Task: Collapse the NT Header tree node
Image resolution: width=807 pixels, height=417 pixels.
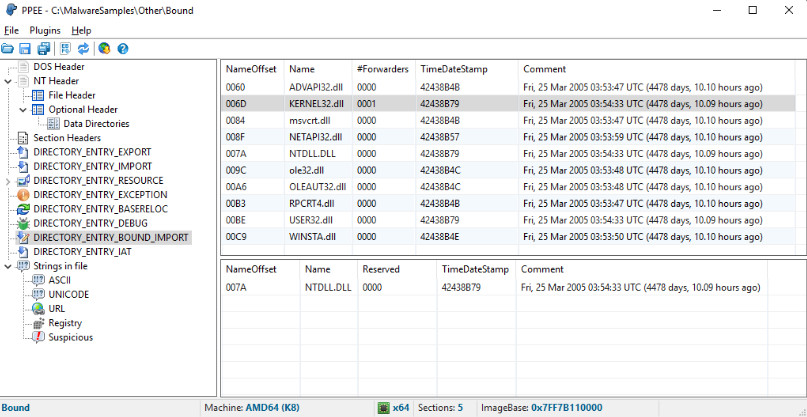Action: (8, 81)
